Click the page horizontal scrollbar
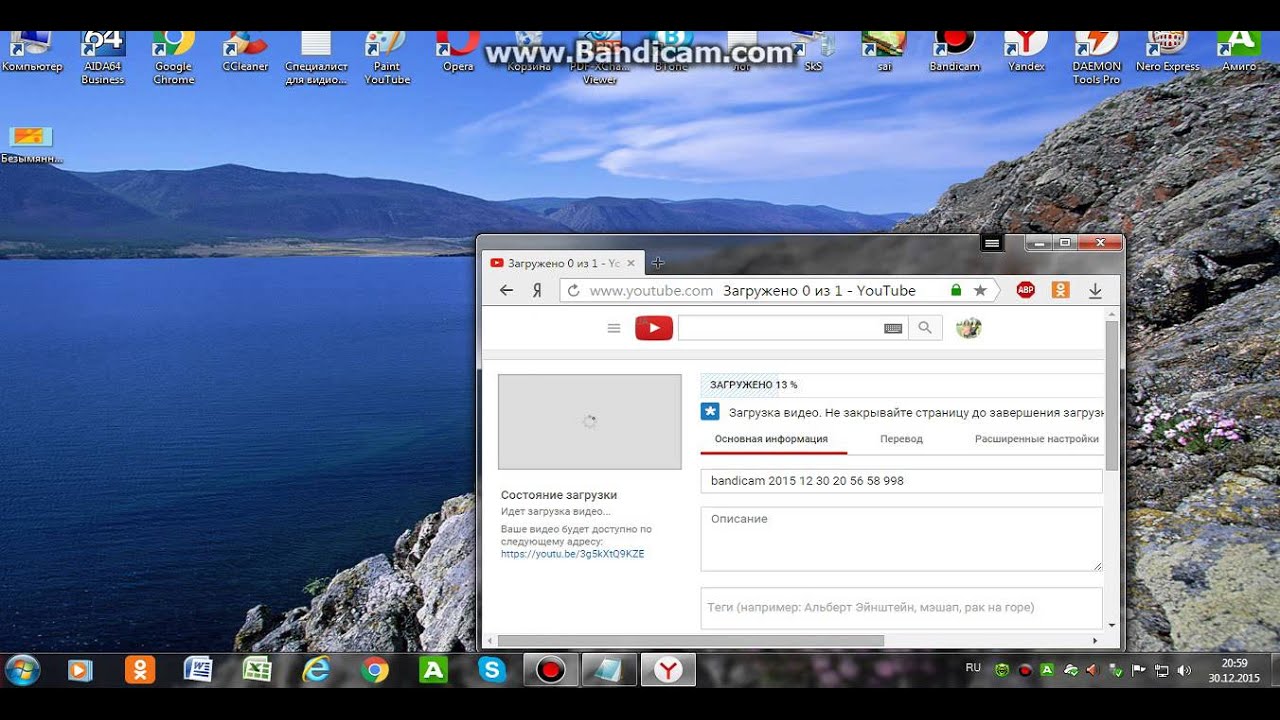Screen dimensions: 1280x720 (690, 641)
